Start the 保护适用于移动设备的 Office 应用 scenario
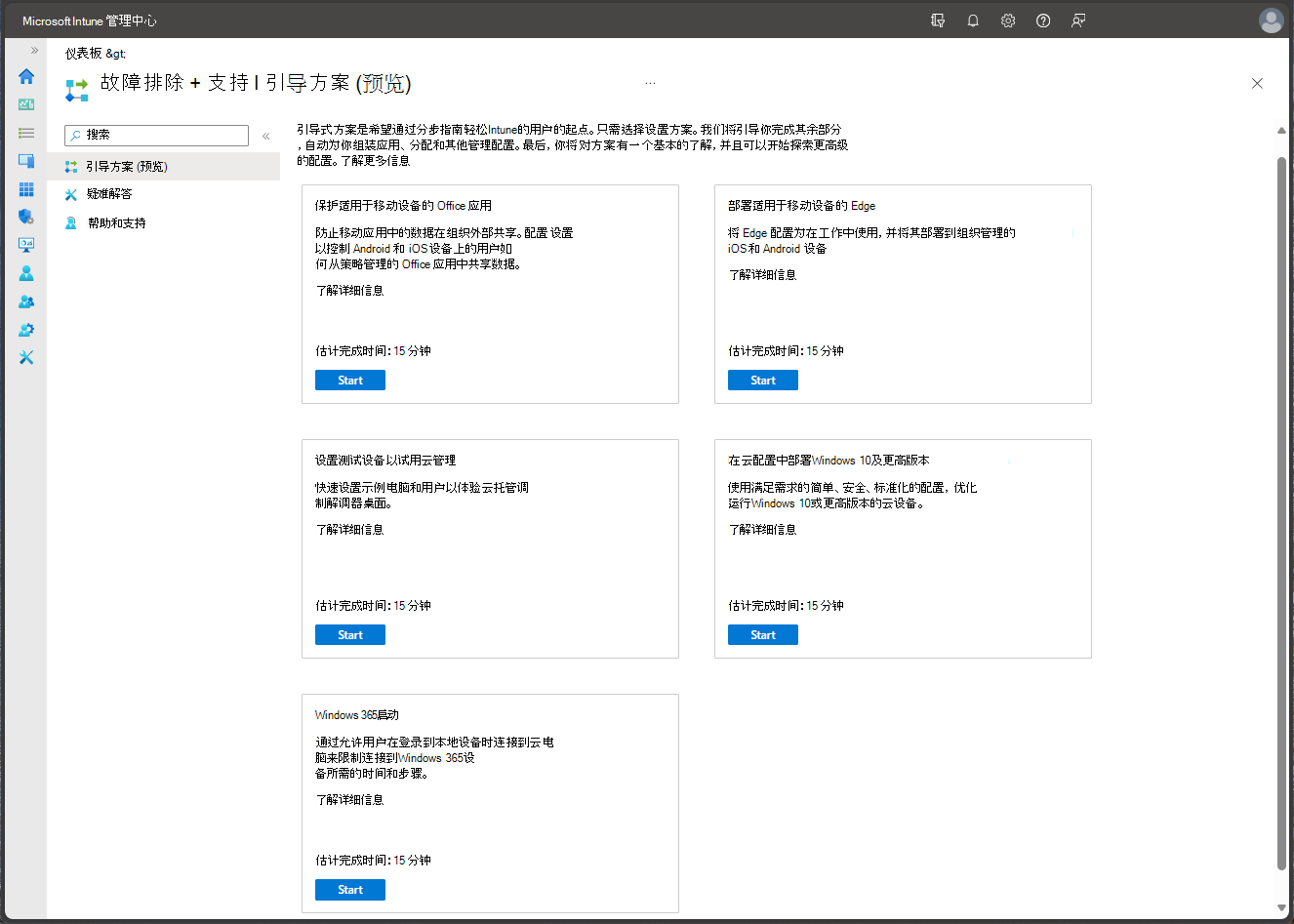1294x924 pixels. pyautogui.click(x=350, y=381)
